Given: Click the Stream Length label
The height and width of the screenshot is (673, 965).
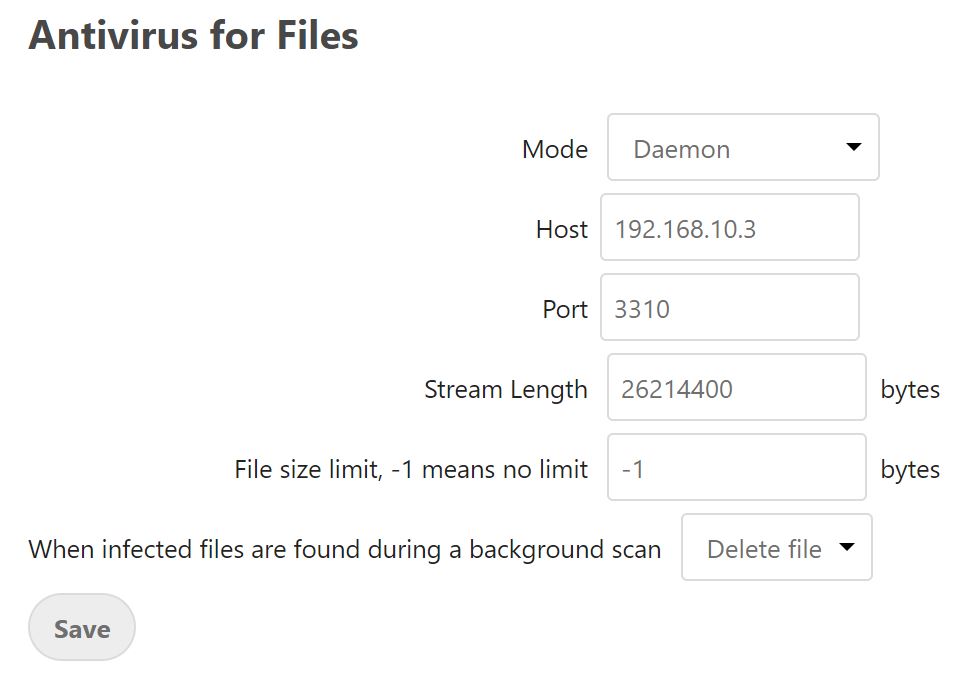Looking at the screenshot, I should [505, 389].
